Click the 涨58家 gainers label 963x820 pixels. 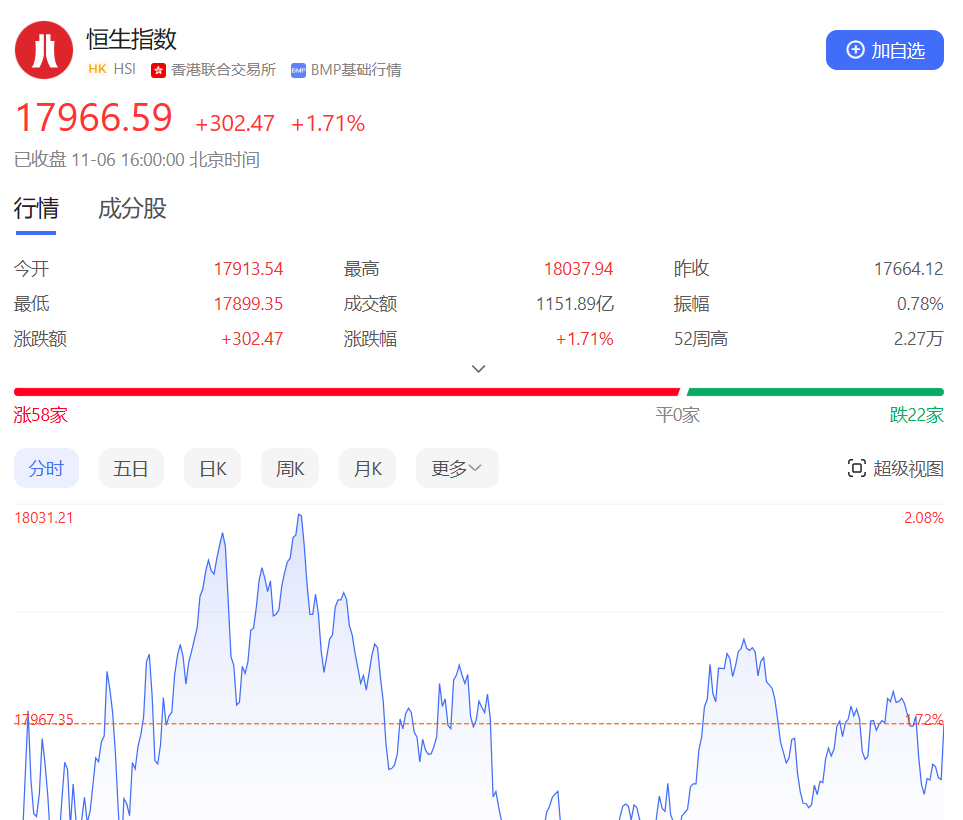point(41,415)
